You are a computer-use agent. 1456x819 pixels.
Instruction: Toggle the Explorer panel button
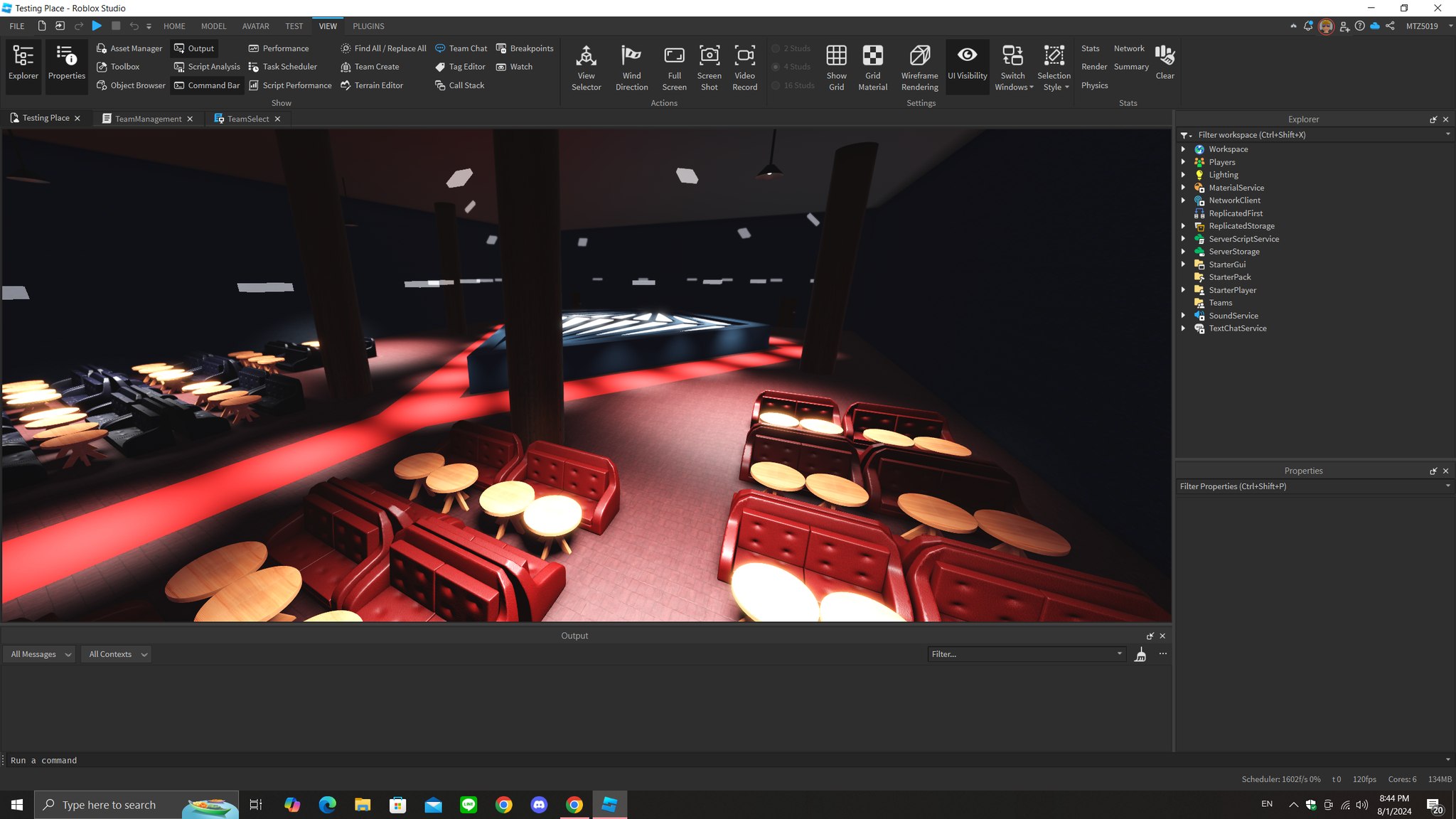point(23,67)
